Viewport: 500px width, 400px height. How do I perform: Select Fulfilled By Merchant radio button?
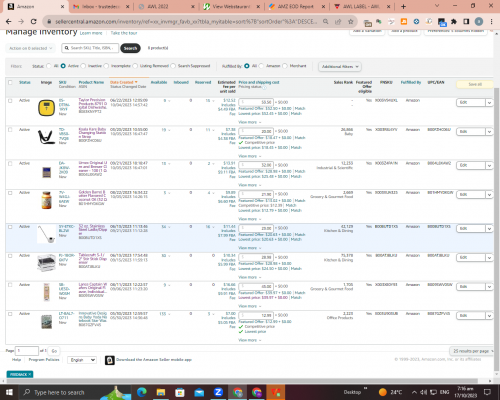point(285,66)
